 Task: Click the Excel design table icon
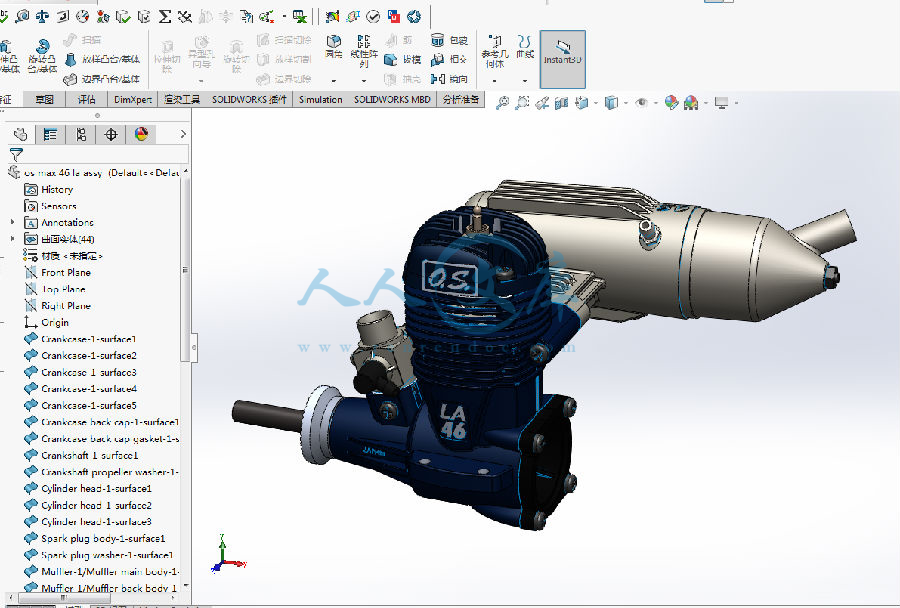(300, 17)
